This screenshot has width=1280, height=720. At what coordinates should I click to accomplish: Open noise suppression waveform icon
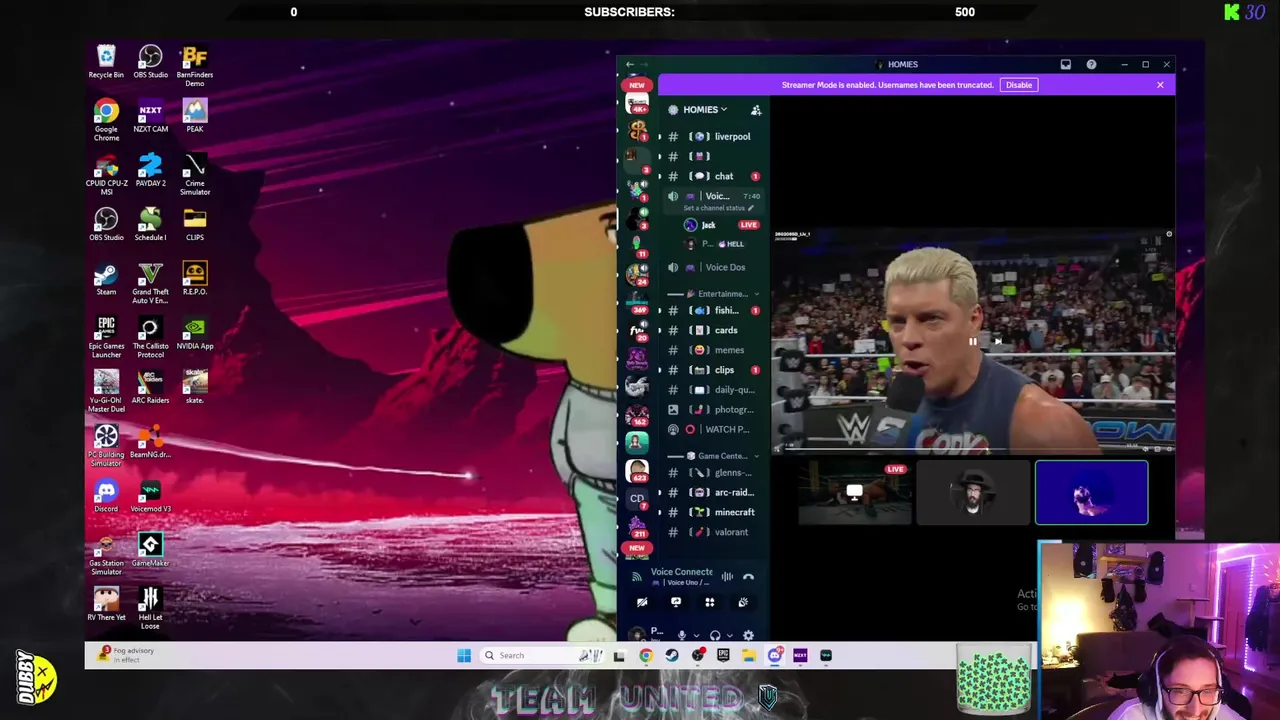coord(727,577)
